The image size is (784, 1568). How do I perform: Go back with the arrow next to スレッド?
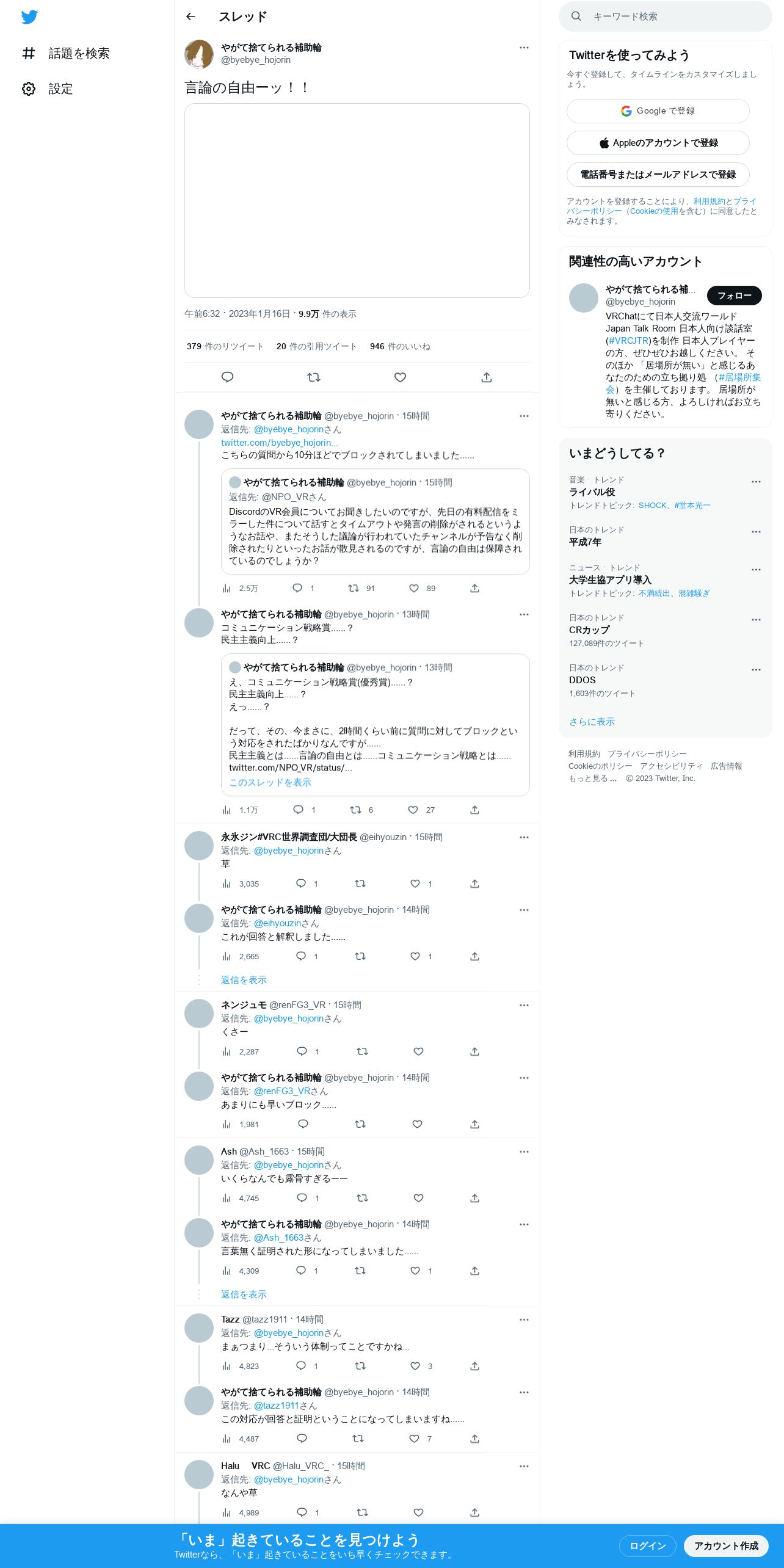191,16
